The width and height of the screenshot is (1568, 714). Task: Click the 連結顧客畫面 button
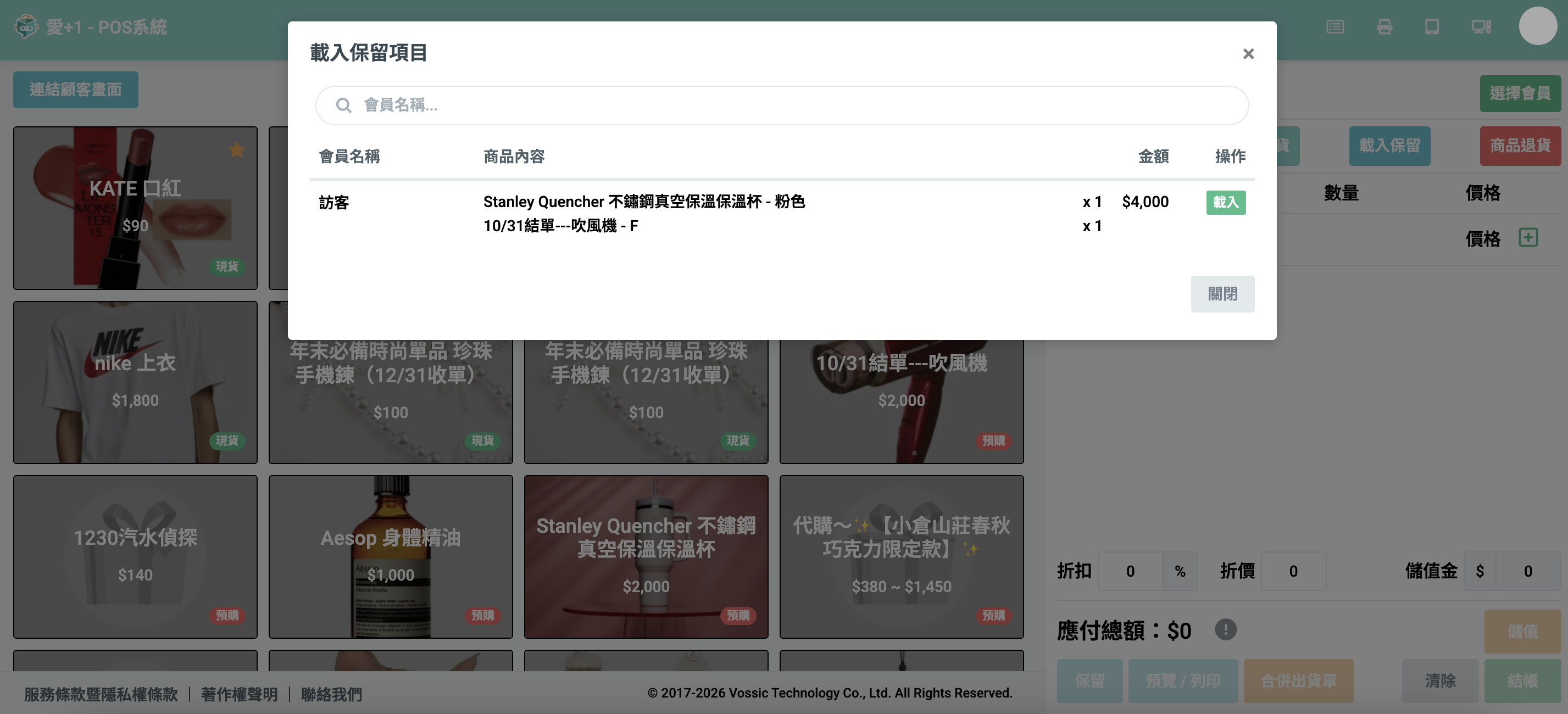click(75, 90)
